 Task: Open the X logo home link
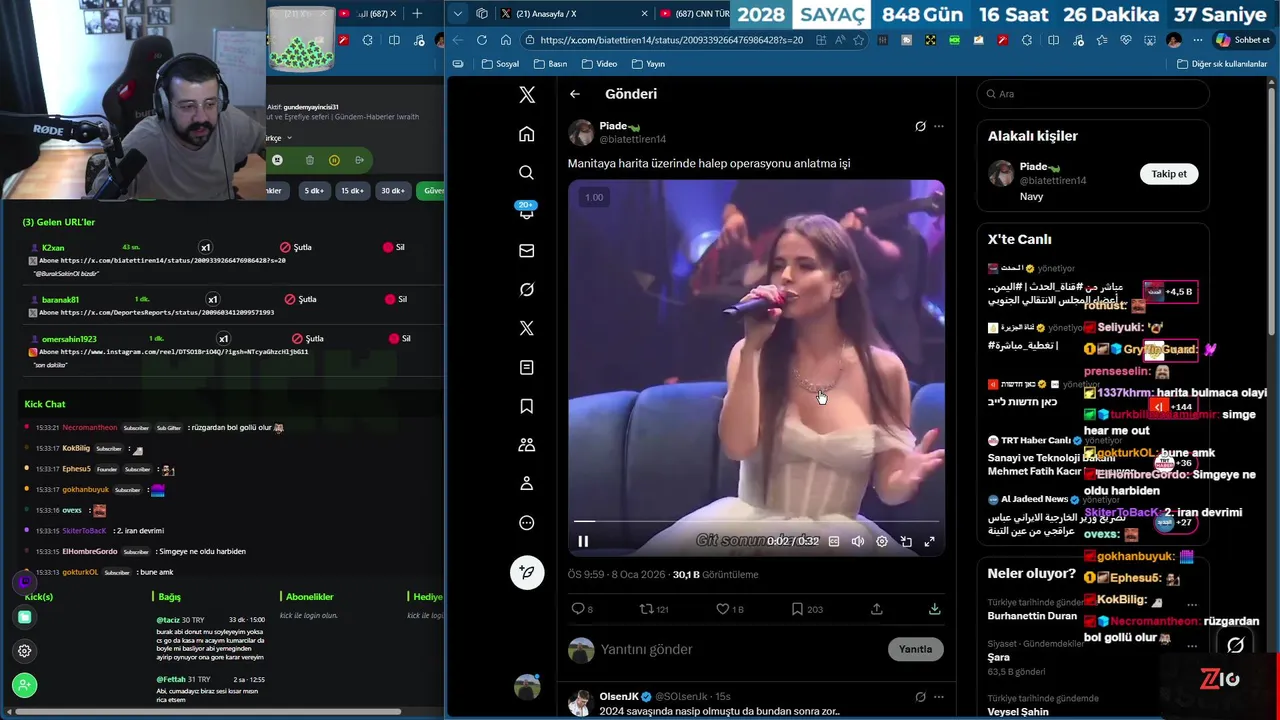pos(527,95)
